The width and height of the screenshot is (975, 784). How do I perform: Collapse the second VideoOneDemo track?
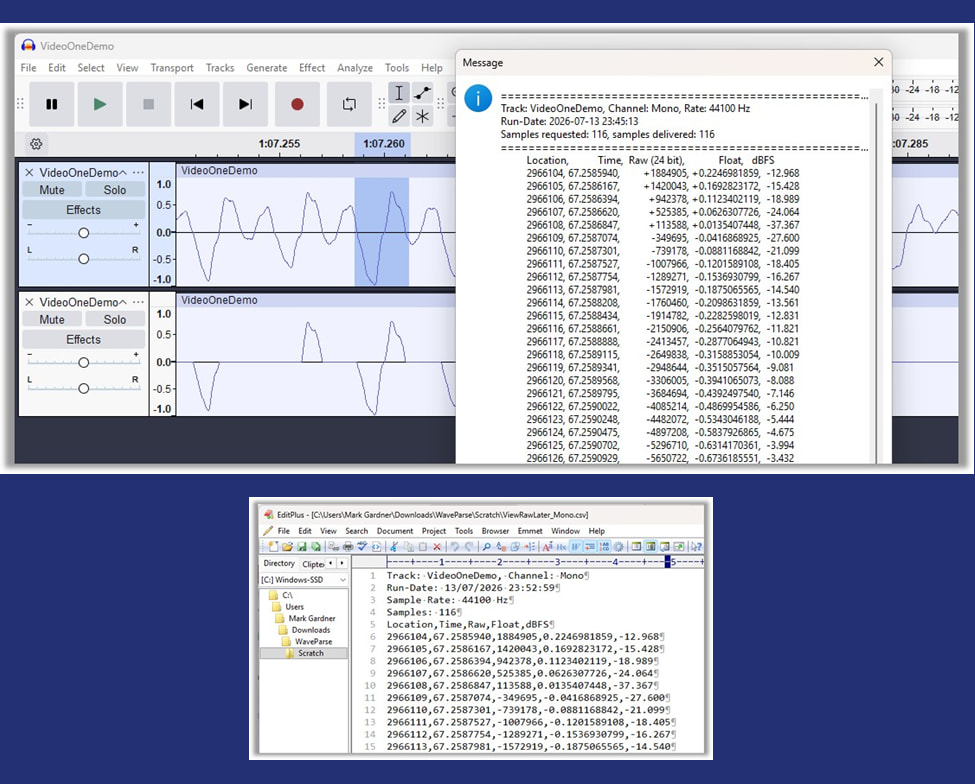tap(122, 302)
